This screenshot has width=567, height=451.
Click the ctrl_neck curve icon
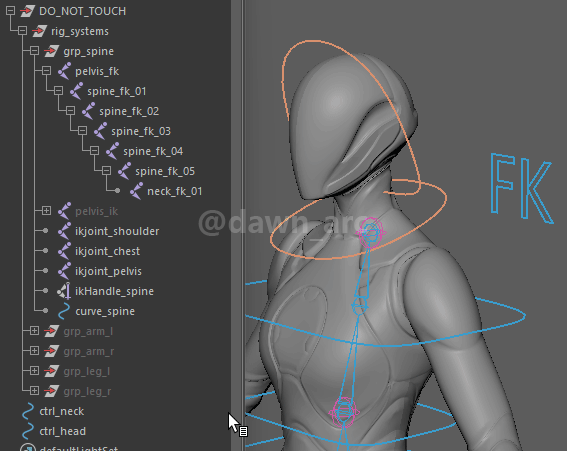click(x=28, y=411)
